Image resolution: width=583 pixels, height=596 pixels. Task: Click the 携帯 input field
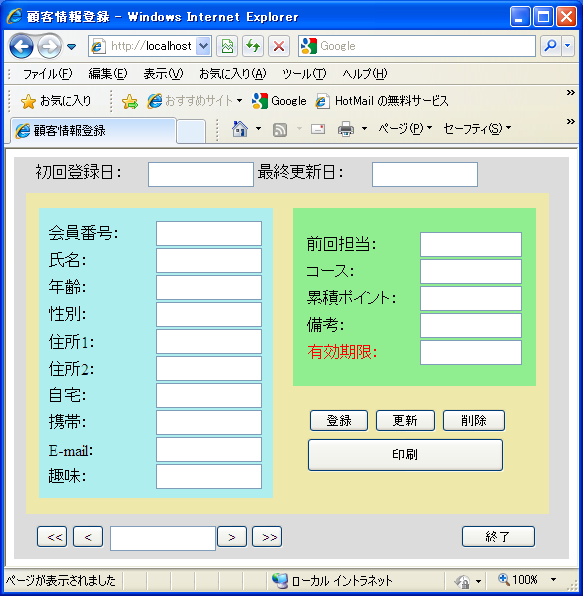209,423
